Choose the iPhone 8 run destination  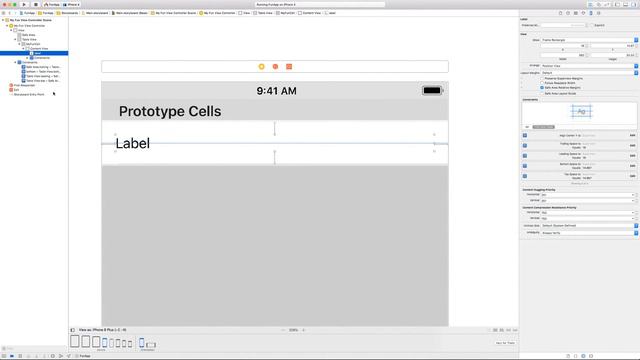(71, 4)
